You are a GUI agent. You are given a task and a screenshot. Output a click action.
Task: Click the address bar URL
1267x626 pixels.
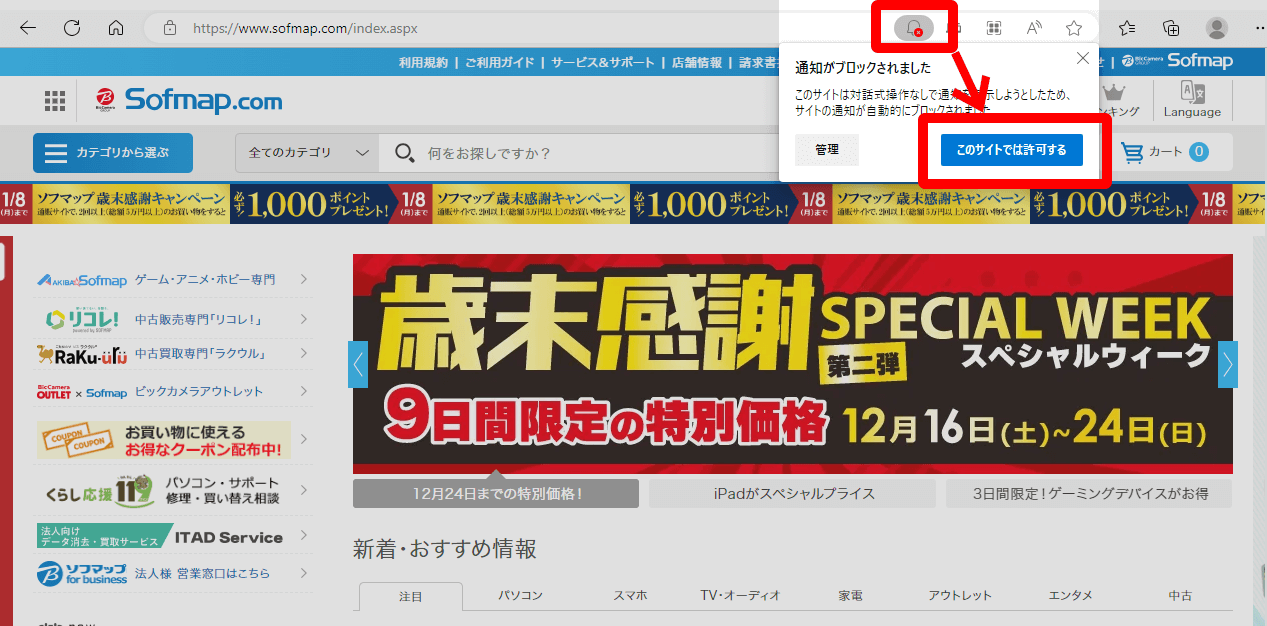click(305, 28)
